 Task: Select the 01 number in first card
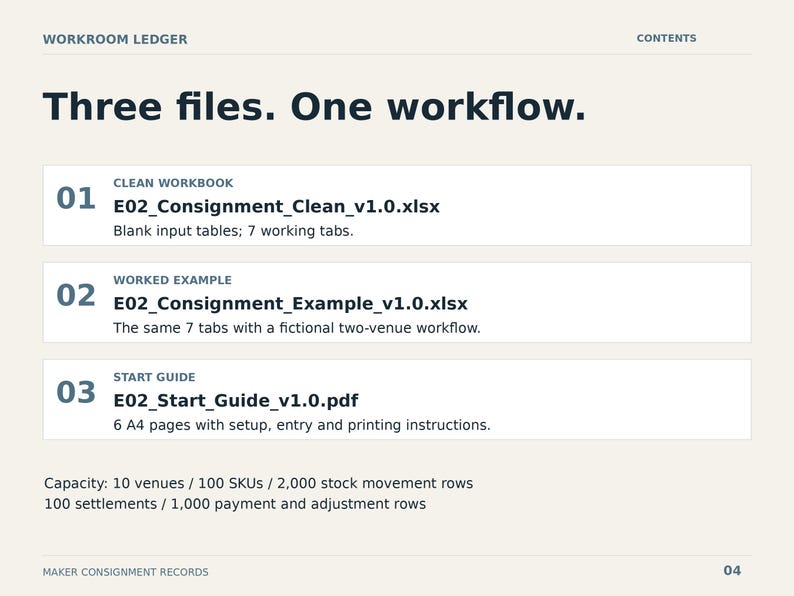(x=76, y=198)
